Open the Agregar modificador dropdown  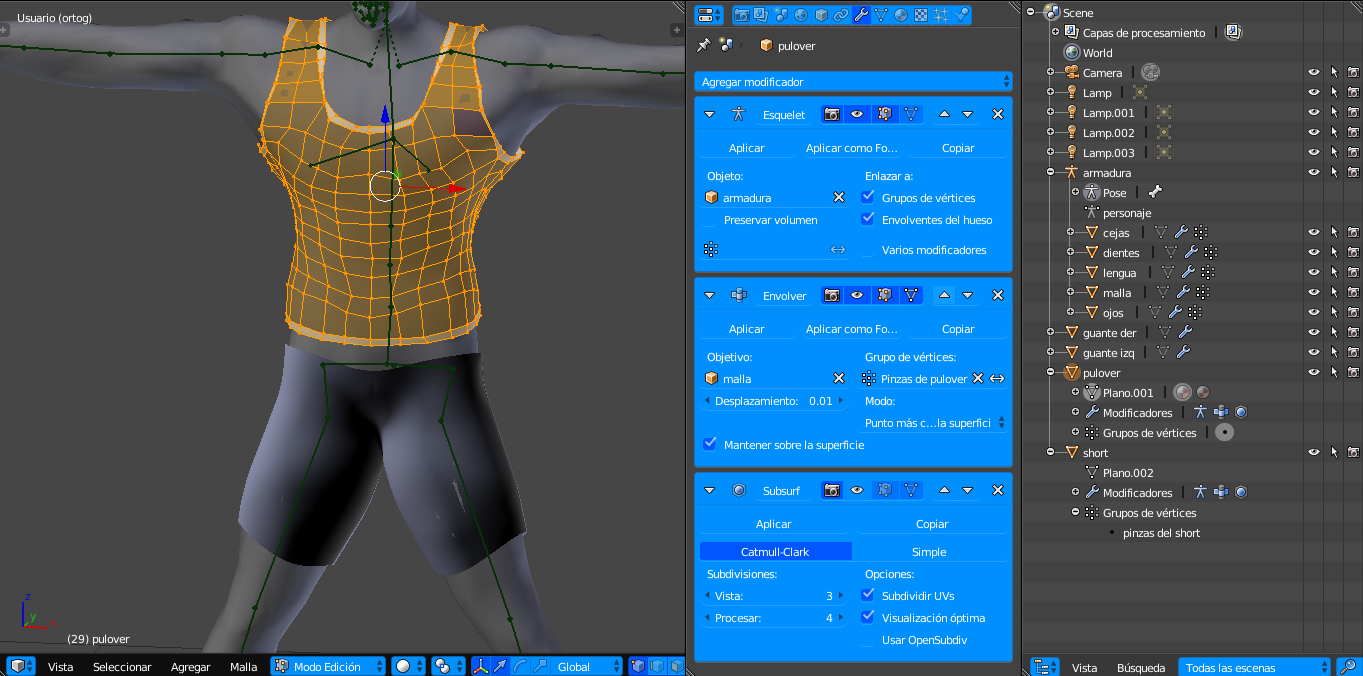853,82
